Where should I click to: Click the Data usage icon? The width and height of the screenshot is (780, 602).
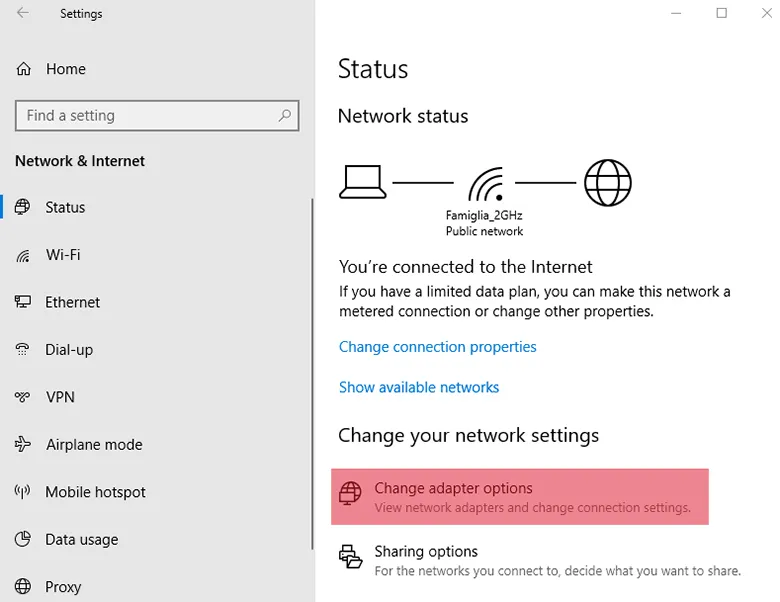pos(23,540)
